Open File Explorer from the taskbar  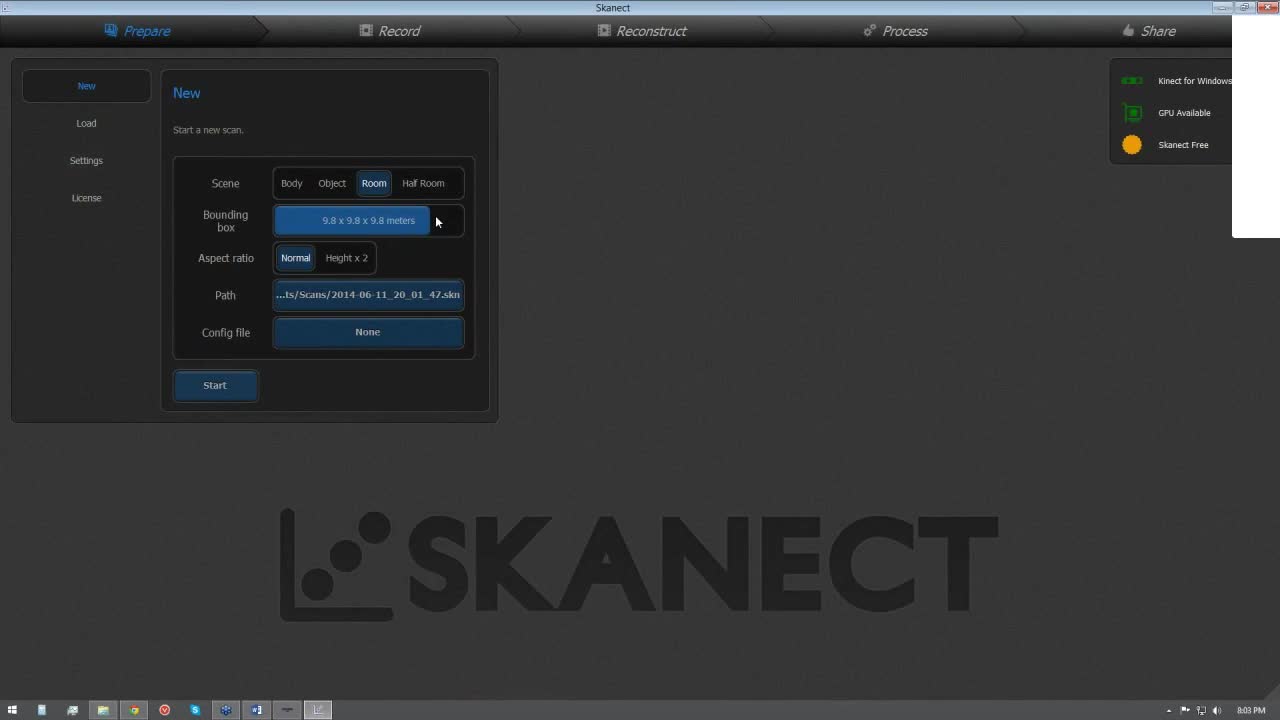[103, 710]
